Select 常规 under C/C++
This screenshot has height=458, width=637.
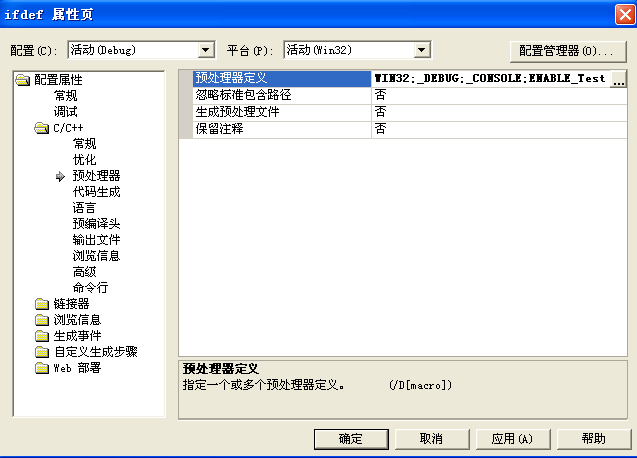click(84, 144)
